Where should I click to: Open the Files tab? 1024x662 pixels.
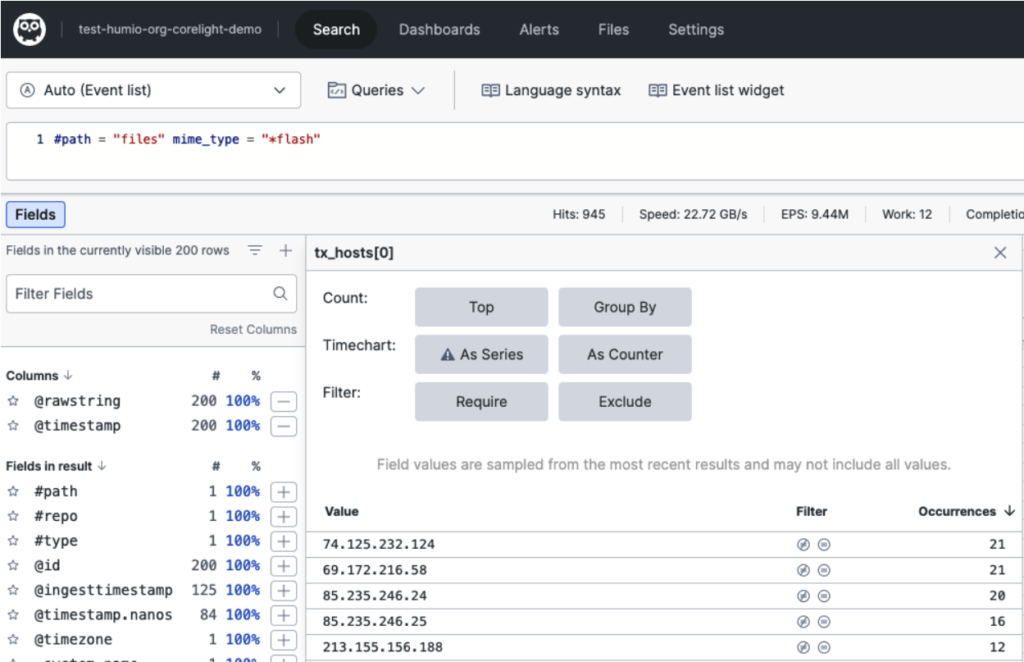[x=613, y=29]
